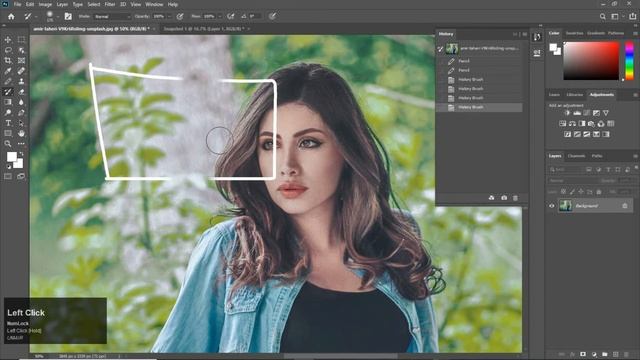This screenshot has width=640, height=360.
Task: Select the Pen tool
Action: (x=21, y=113)
